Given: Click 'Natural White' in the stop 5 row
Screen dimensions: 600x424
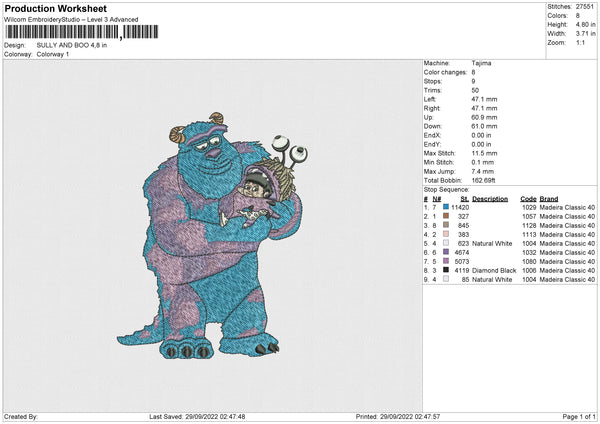Looking at the screenshot, I should pos(492,243).
